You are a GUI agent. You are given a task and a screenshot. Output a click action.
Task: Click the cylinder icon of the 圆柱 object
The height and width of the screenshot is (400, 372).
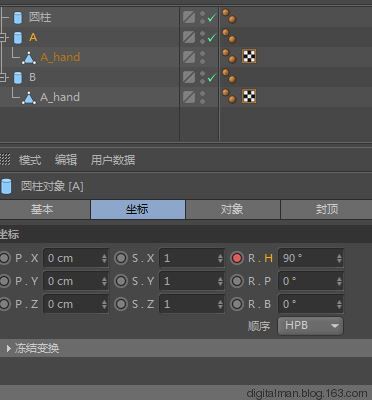(18, 17)
